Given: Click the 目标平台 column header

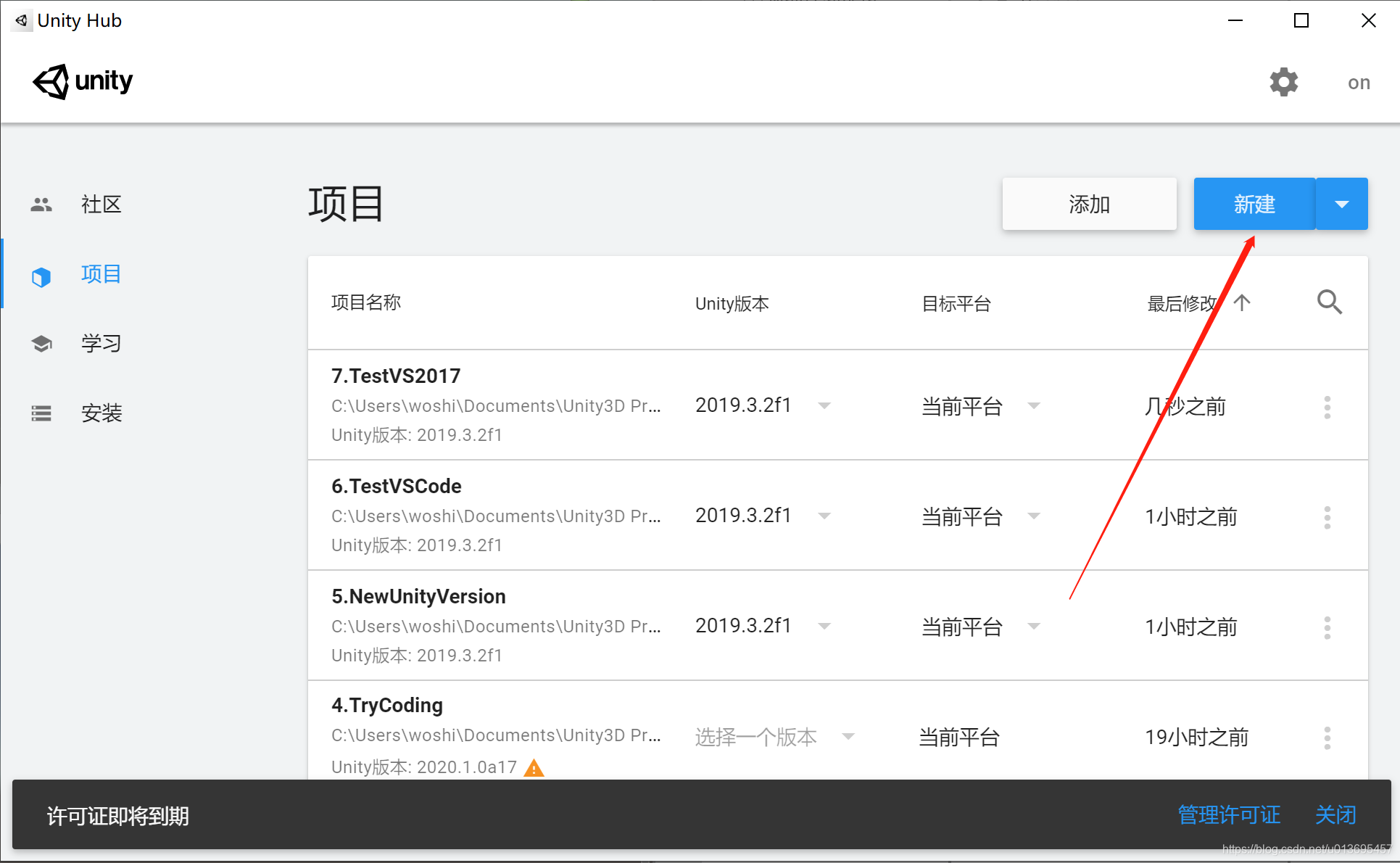Looking at the screenshot, I should click(x=956, y=303).
